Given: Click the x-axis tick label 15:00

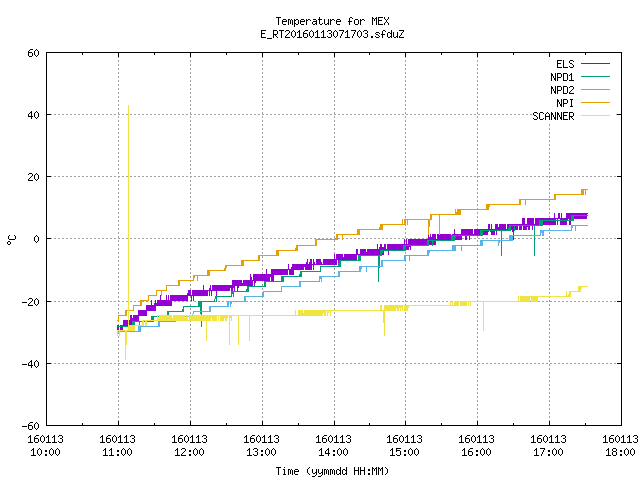Looking at the screenshot, I should click(404, 452).
